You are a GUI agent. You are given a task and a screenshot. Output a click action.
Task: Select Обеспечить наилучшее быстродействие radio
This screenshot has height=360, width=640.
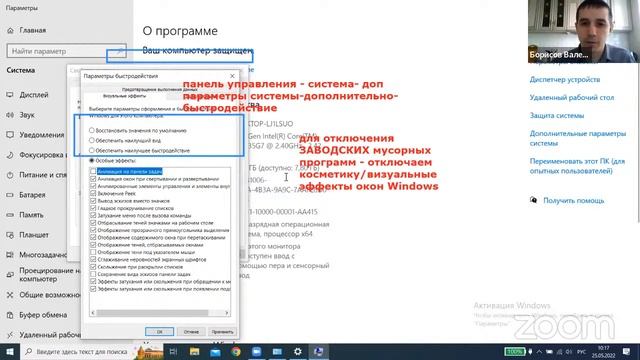click(x=91, y=150)
